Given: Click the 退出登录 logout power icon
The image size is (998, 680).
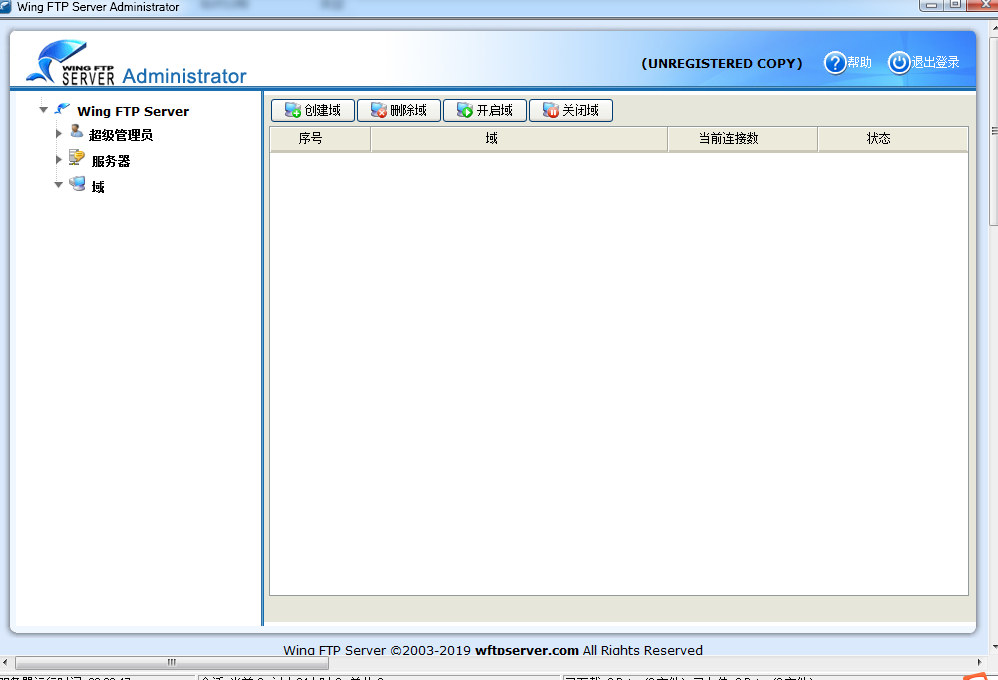Looking at the screenshot, I should point(899,62).
